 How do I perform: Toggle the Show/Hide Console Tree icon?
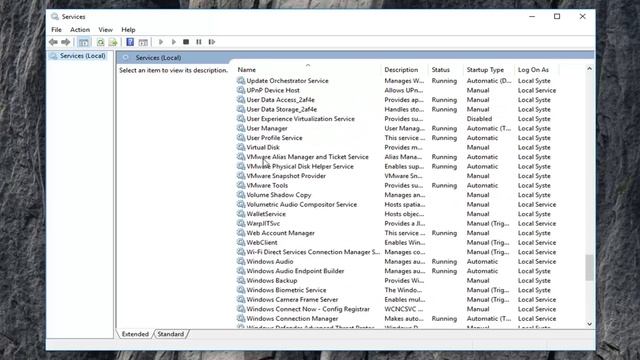tap(84, 42)
